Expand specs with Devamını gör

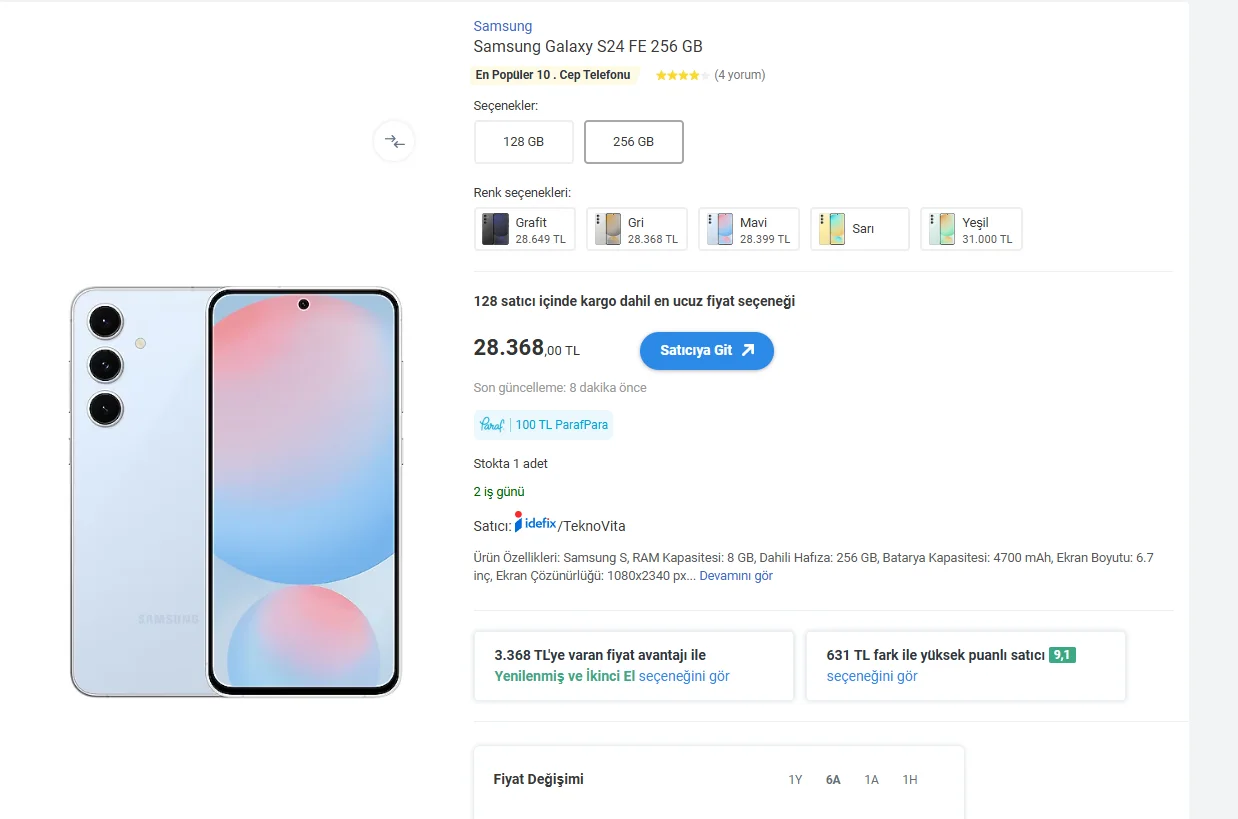pyautogui.click(x=735, y=576)
